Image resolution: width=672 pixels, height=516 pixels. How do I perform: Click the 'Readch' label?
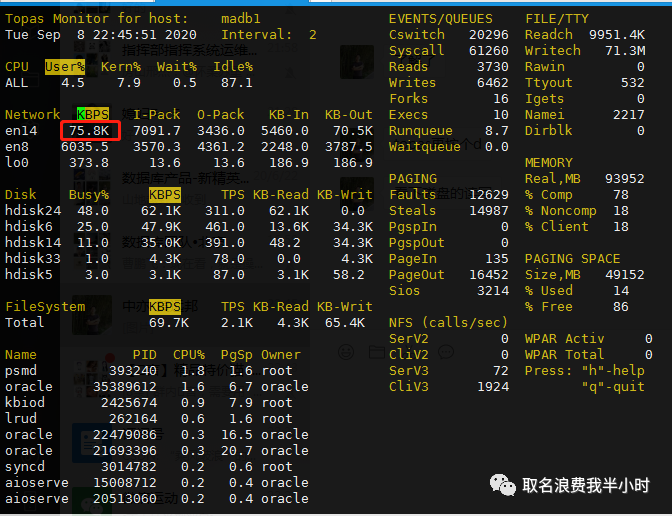(549, 35)
